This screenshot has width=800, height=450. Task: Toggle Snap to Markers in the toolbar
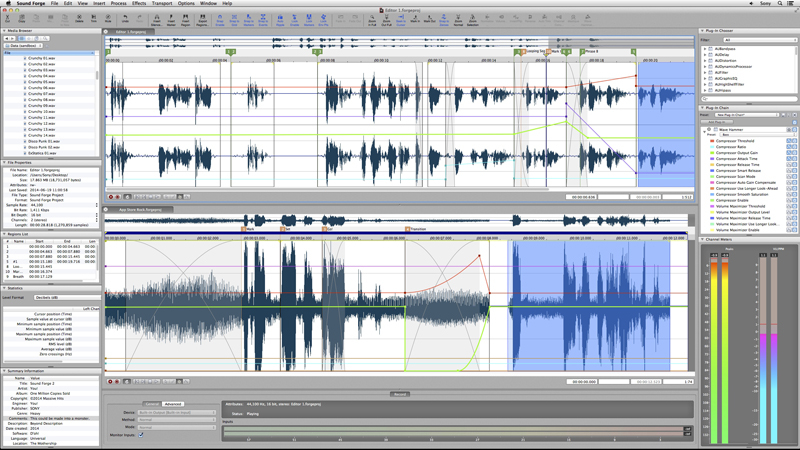(x=248, y=20)
